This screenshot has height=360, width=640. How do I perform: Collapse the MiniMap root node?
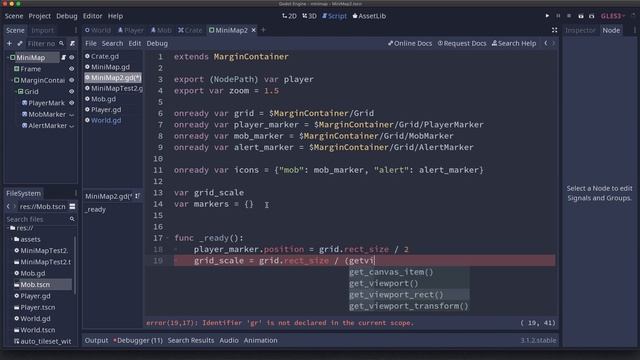coord(8,58)
